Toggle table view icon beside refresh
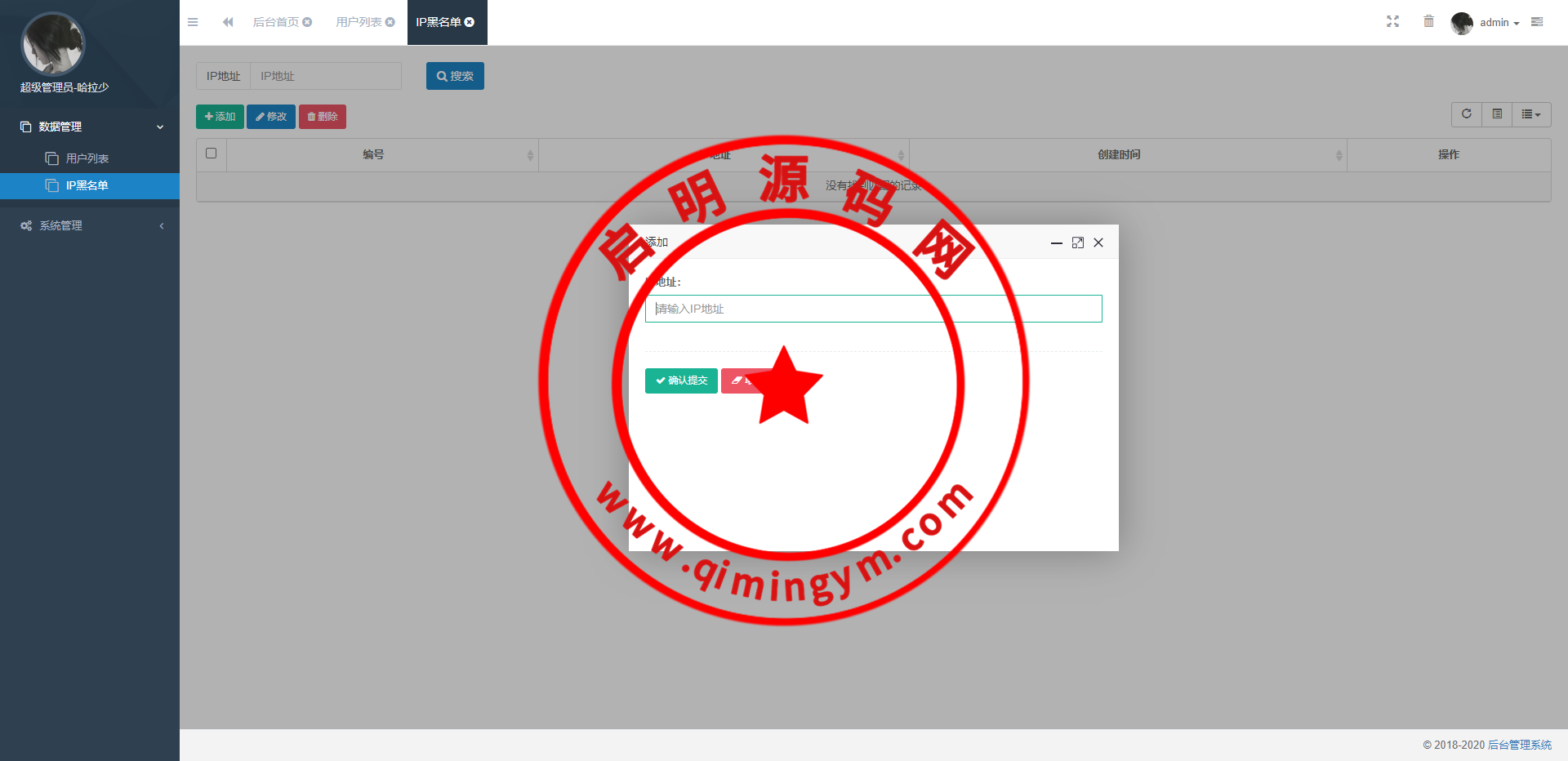This screenshot has height=761, width=1568. coord(1497,114)
